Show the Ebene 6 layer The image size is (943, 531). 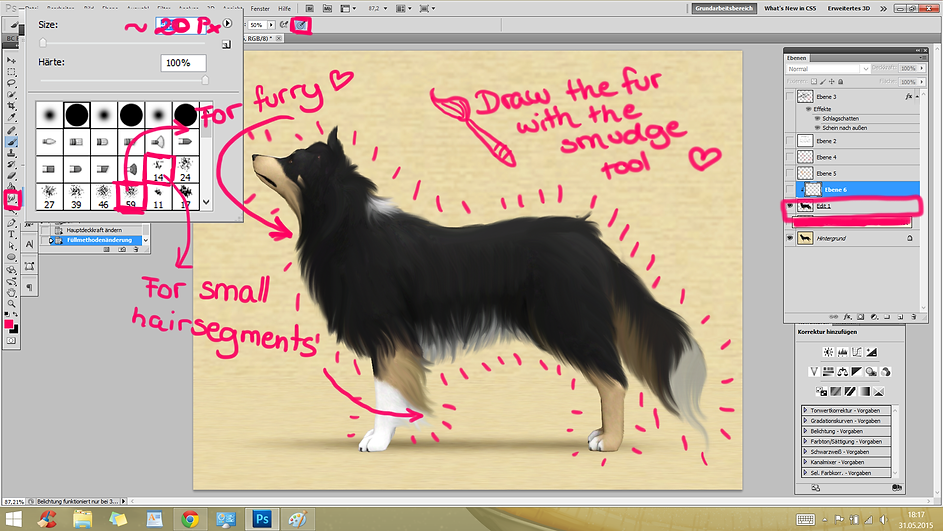pos(790,189)
